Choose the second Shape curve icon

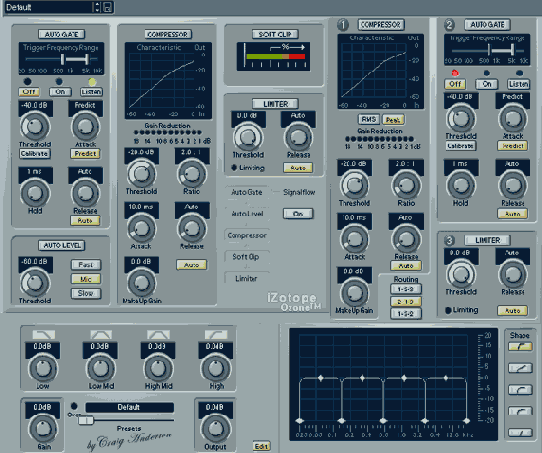coord(520,368)
